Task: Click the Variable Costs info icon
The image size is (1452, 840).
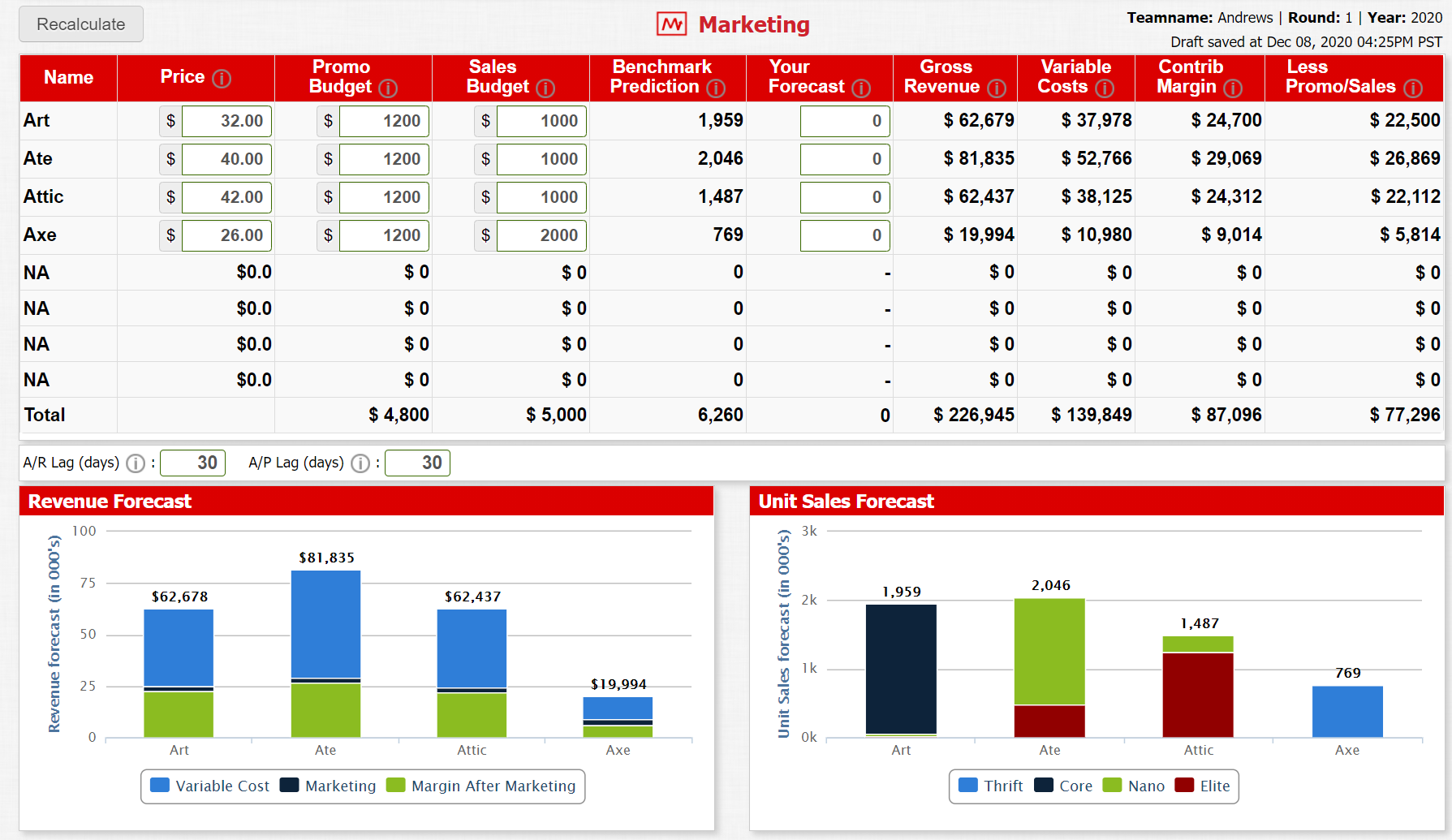Action: point(1105,88)
